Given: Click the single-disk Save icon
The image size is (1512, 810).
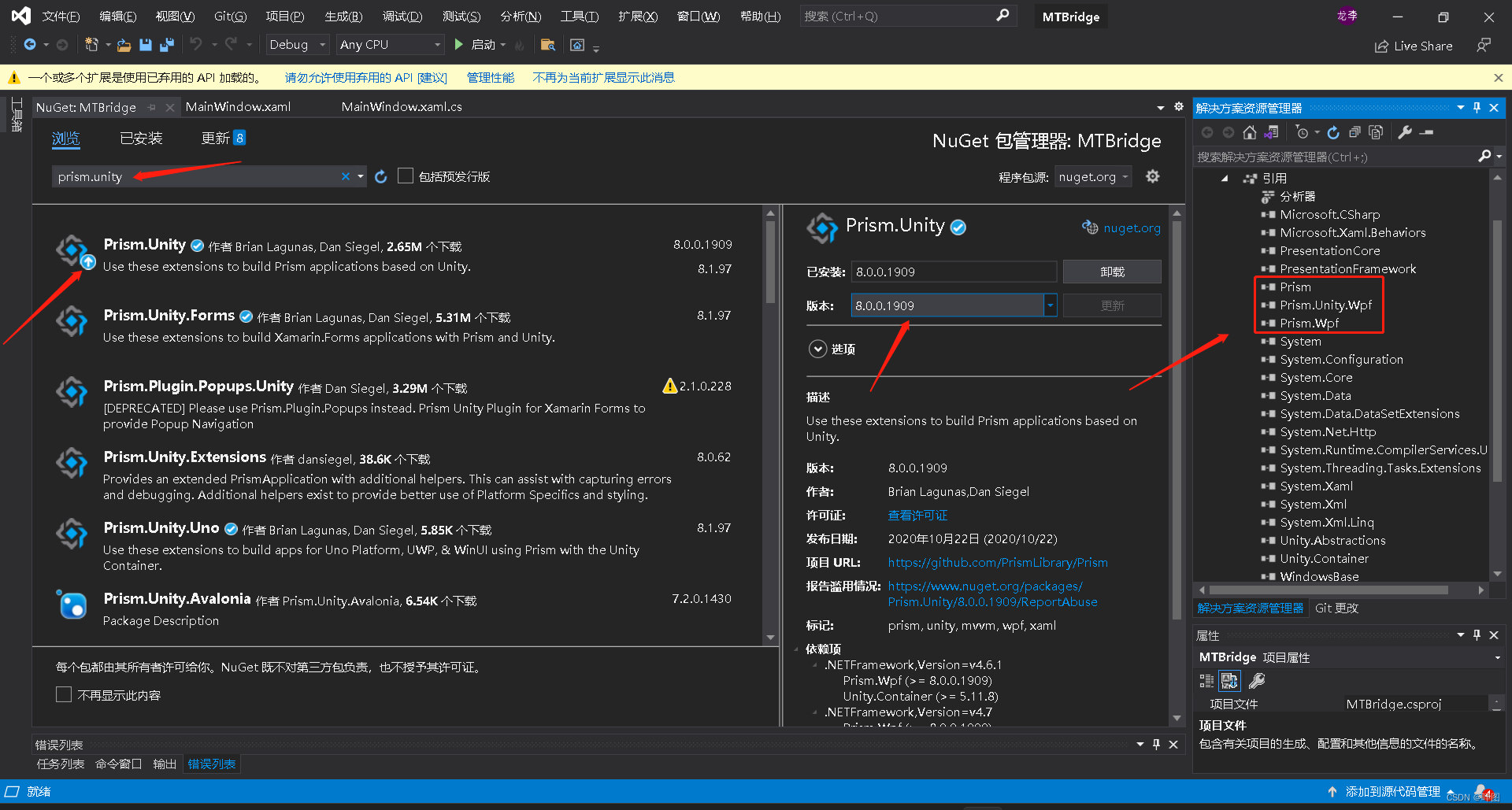Looking at the screenshot, I should [x=146, y=45].
